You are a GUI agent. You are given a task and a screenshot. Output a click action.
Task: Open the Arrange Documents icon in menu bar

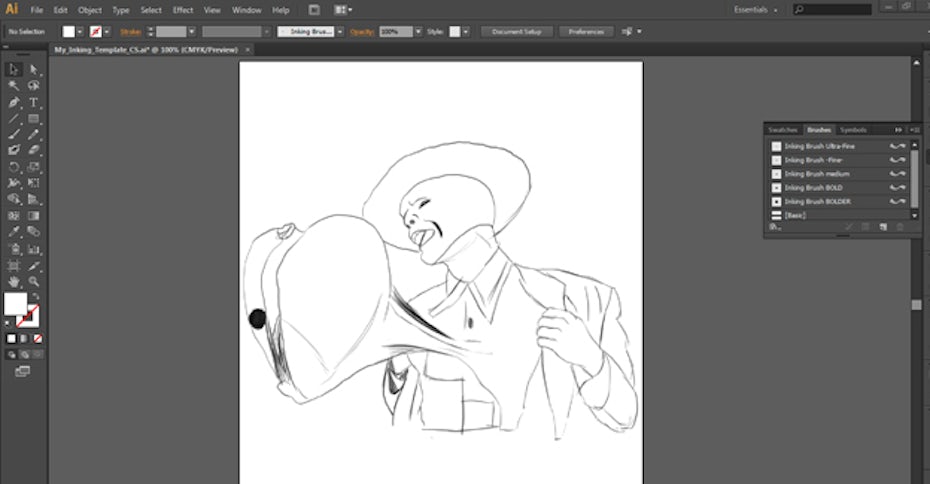(343, 10)
